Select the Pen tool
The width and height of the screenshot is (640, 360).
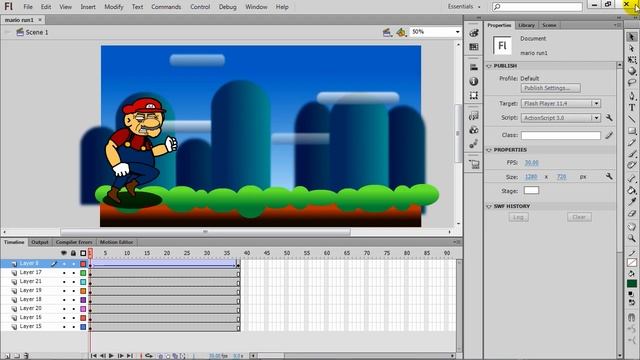631,96
